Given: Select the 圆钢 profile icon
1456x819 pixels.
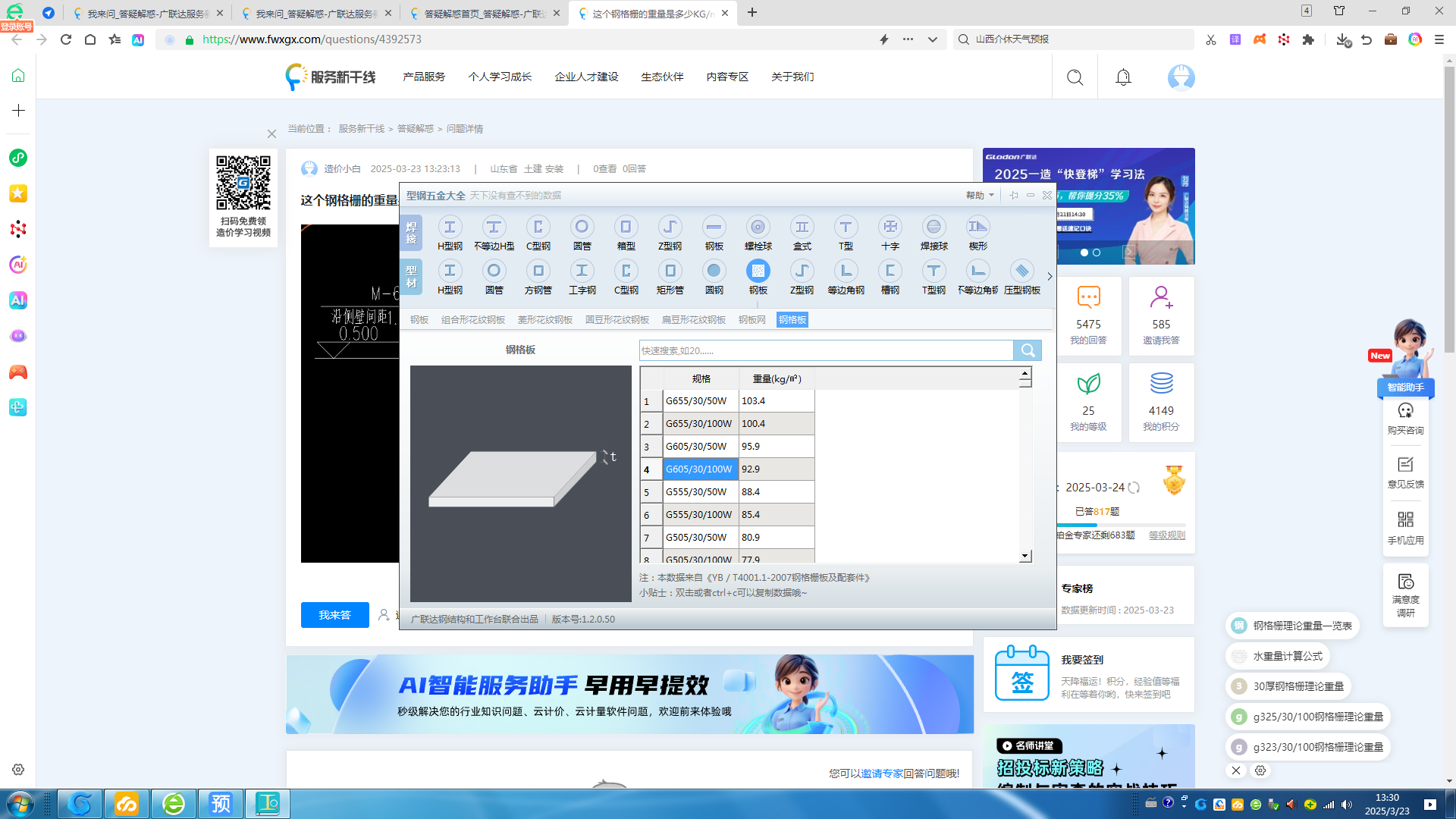Looking at the screenshot, I should point(714,278).
